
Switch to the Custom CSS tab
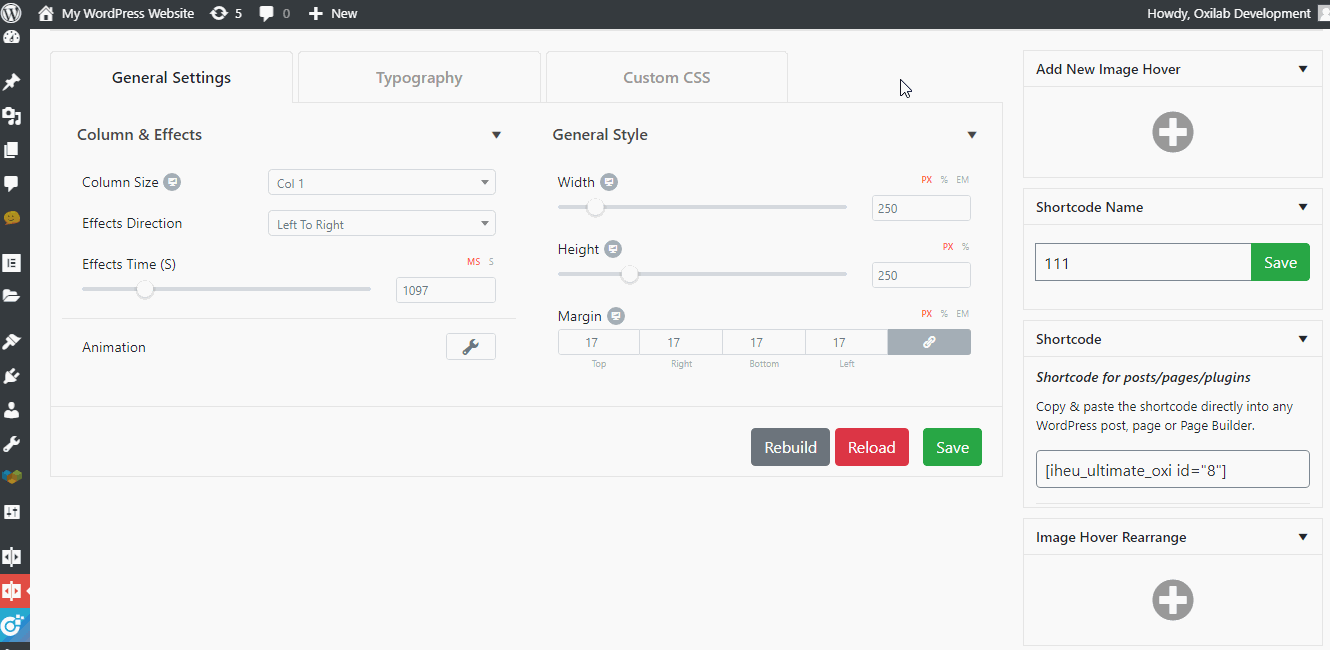(667, 77)
